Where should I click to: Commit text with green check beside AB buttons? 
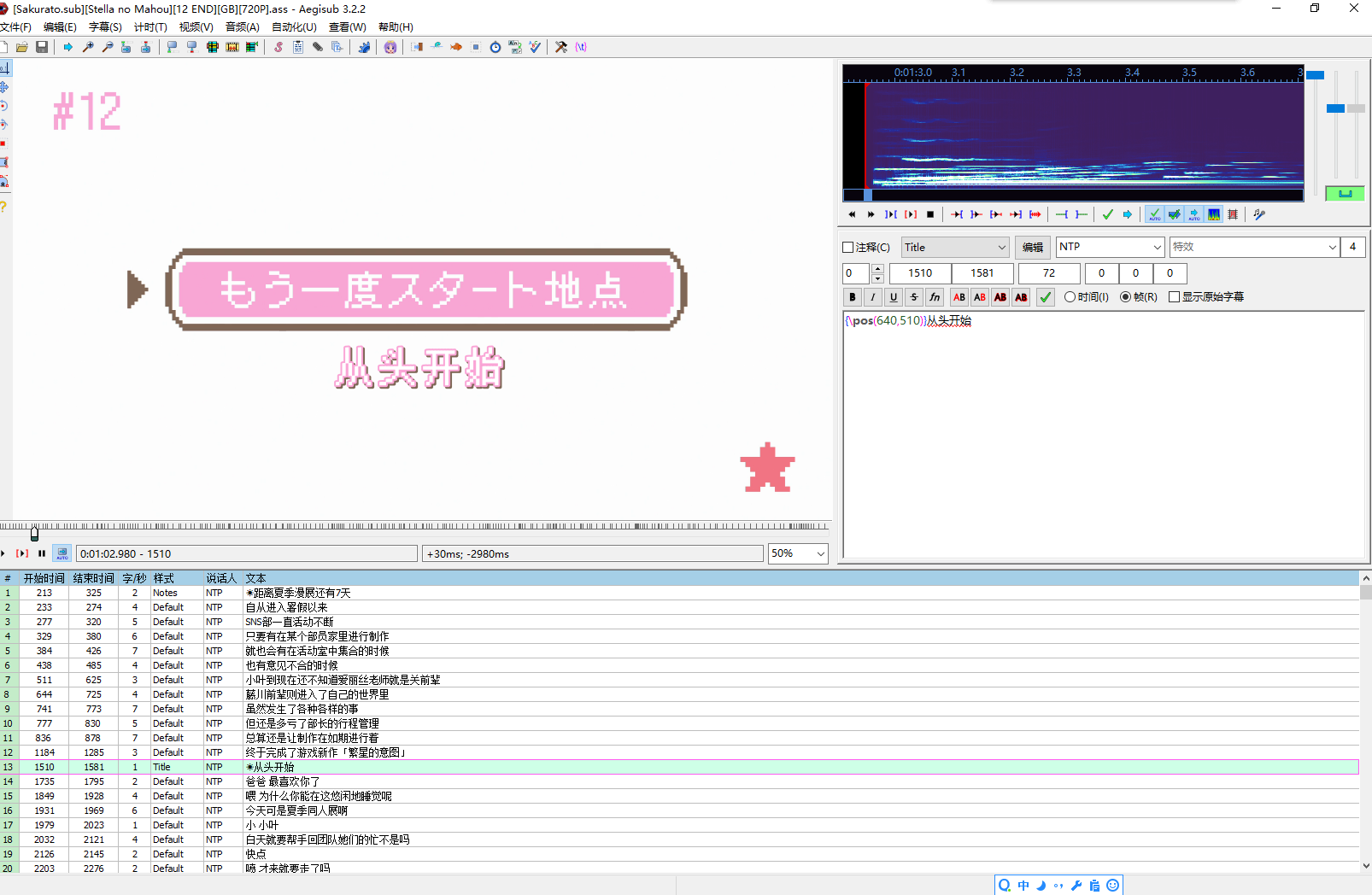(1046, 297)
